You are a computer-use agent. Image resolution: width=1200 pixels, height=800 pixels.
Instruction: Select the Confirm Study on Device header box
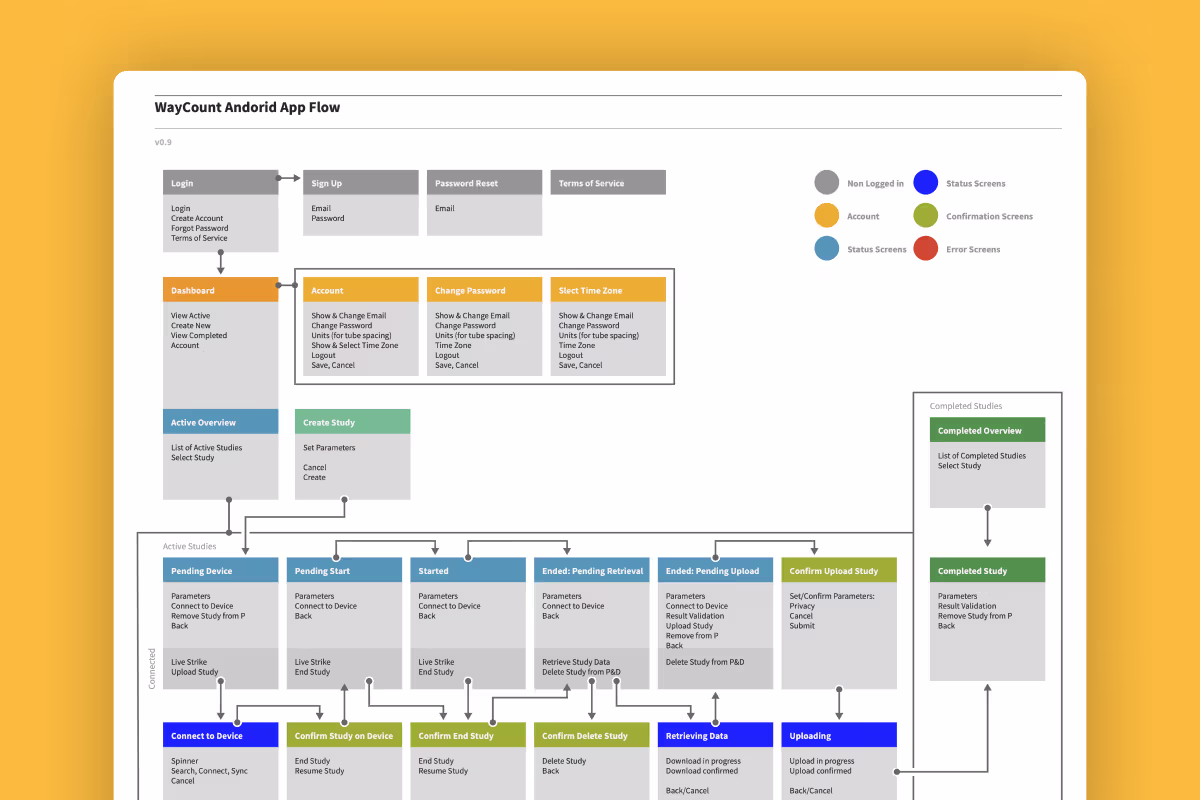[x=345, y=735]
